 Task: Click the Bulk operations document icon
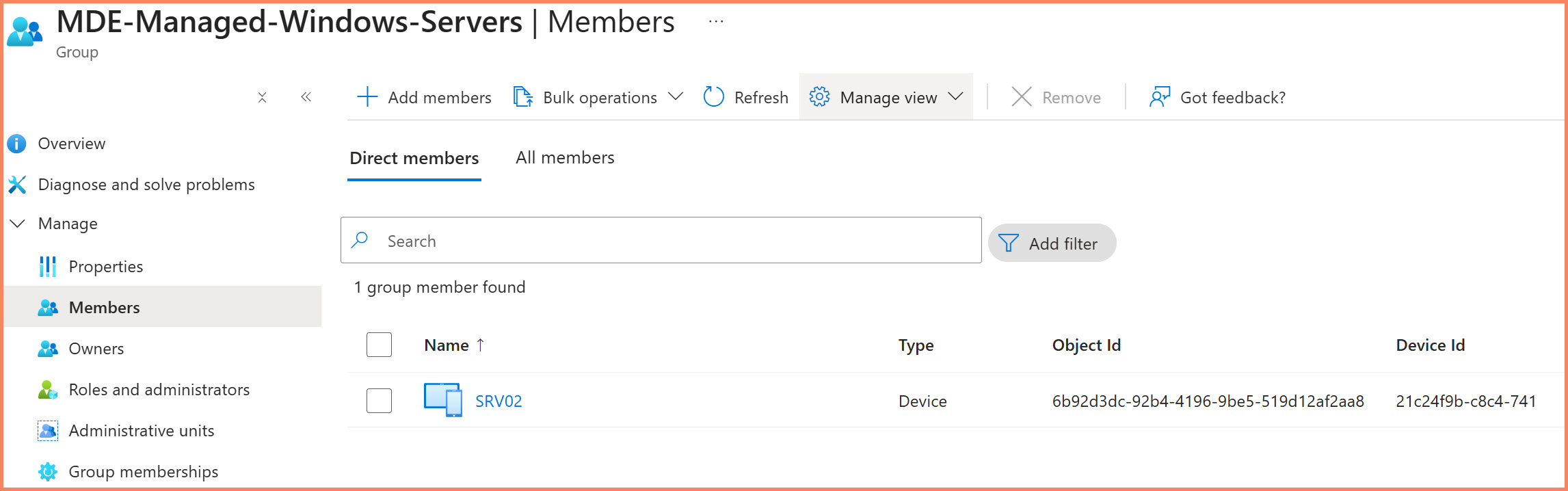point(523,97)
